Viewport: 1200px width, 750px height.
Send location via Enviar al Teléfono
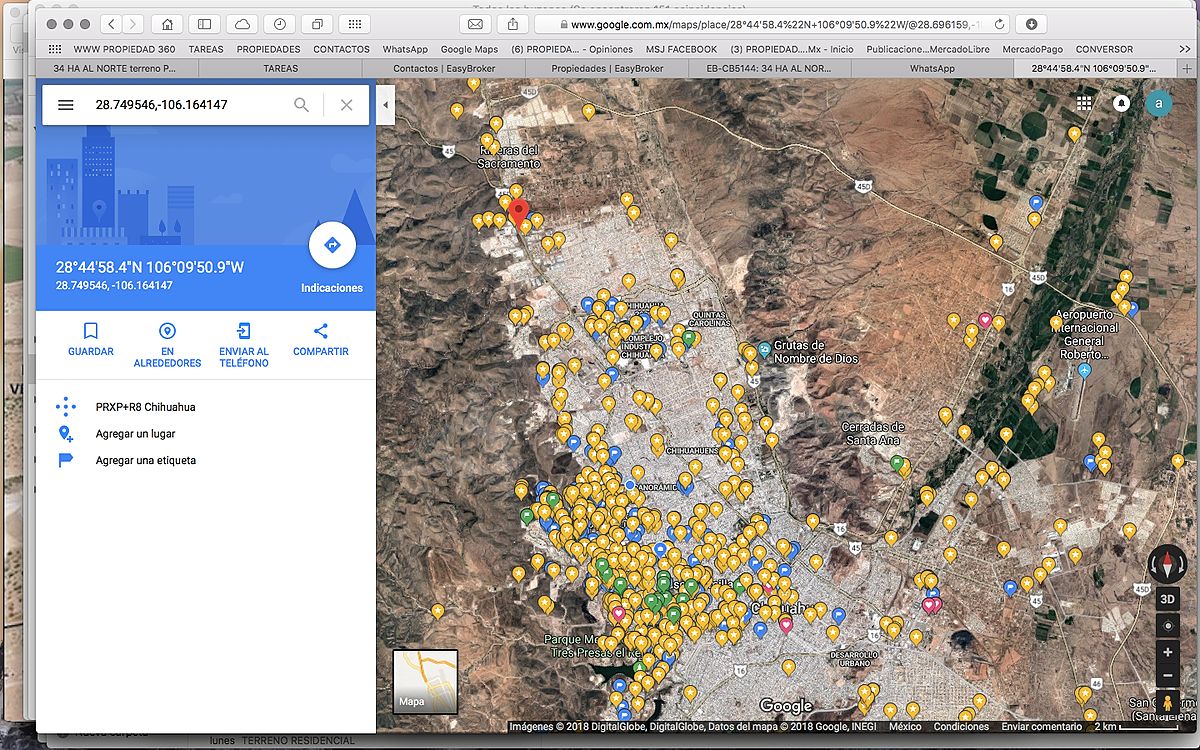[244, 339]
